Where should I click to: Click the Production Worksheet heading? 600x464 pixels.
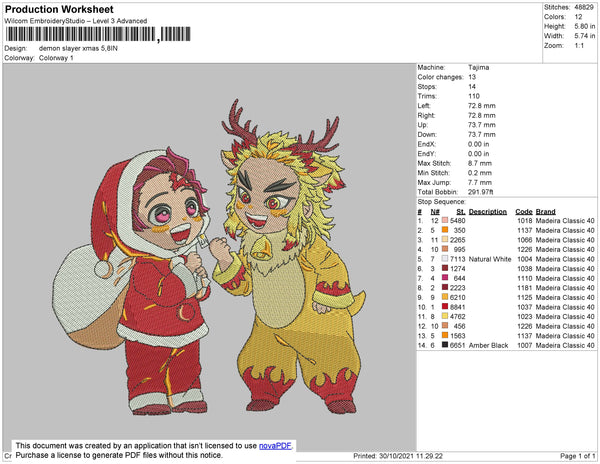coord(59,10)
